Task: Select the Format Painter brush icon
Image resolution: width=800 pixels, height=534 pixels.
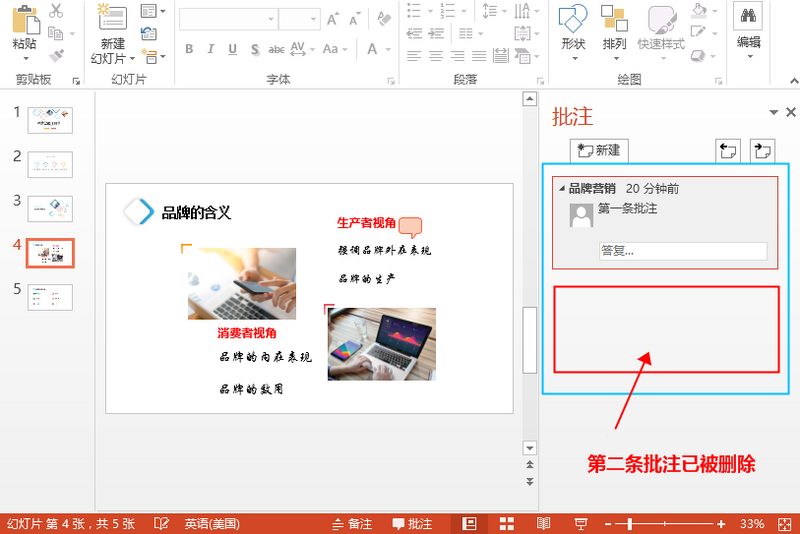Action: [56, 55]
